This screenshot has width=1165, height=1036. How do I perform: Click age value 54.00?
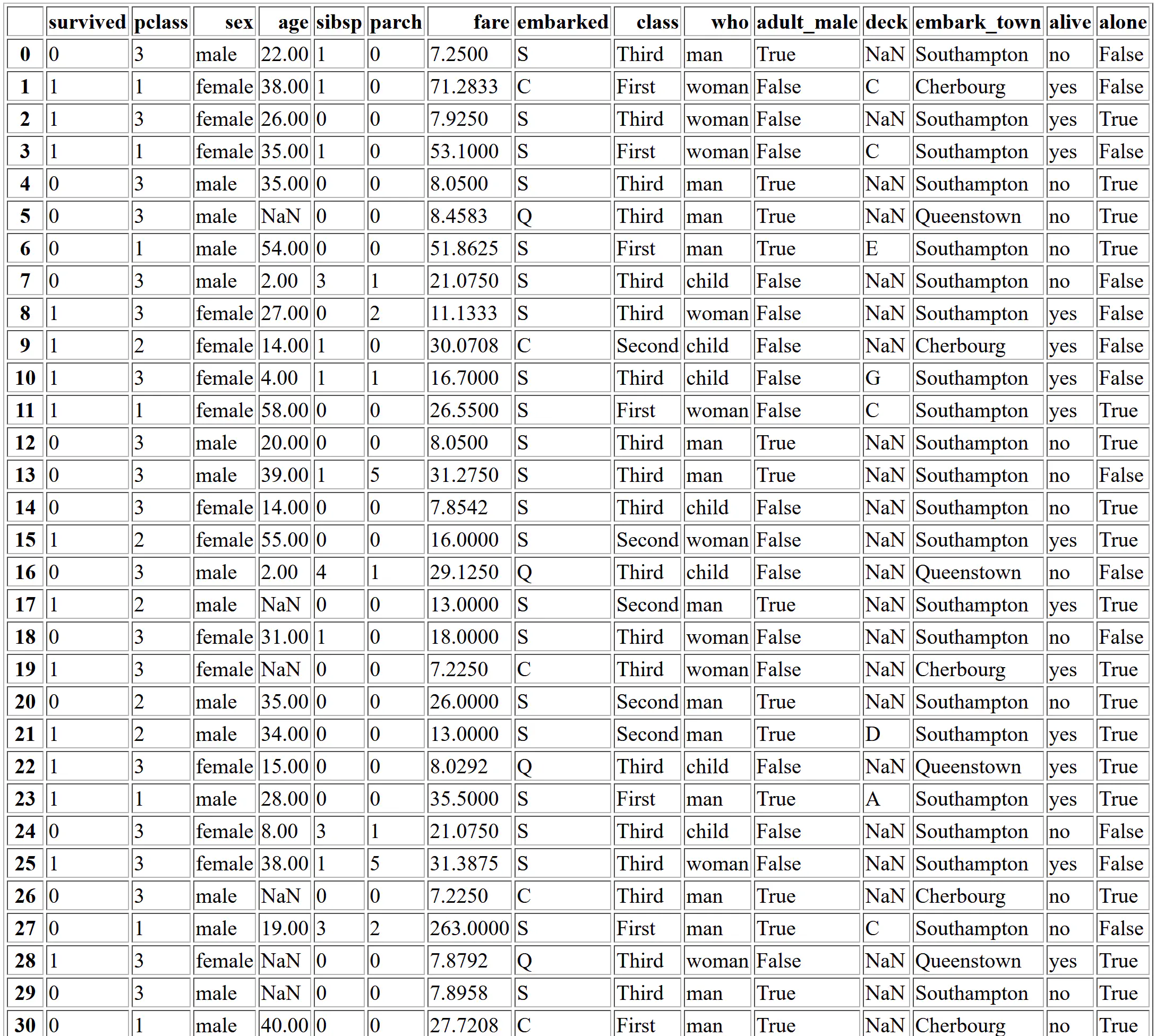[x=285, y=248]
